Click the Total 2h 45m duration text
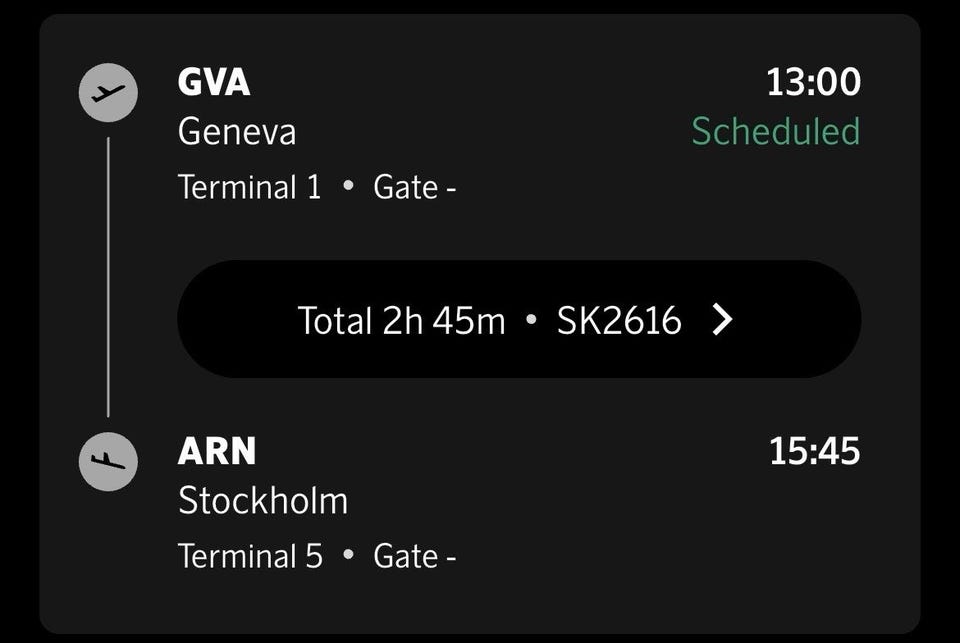The width and height of the screenshot is (960, 643). pos(401,320)
